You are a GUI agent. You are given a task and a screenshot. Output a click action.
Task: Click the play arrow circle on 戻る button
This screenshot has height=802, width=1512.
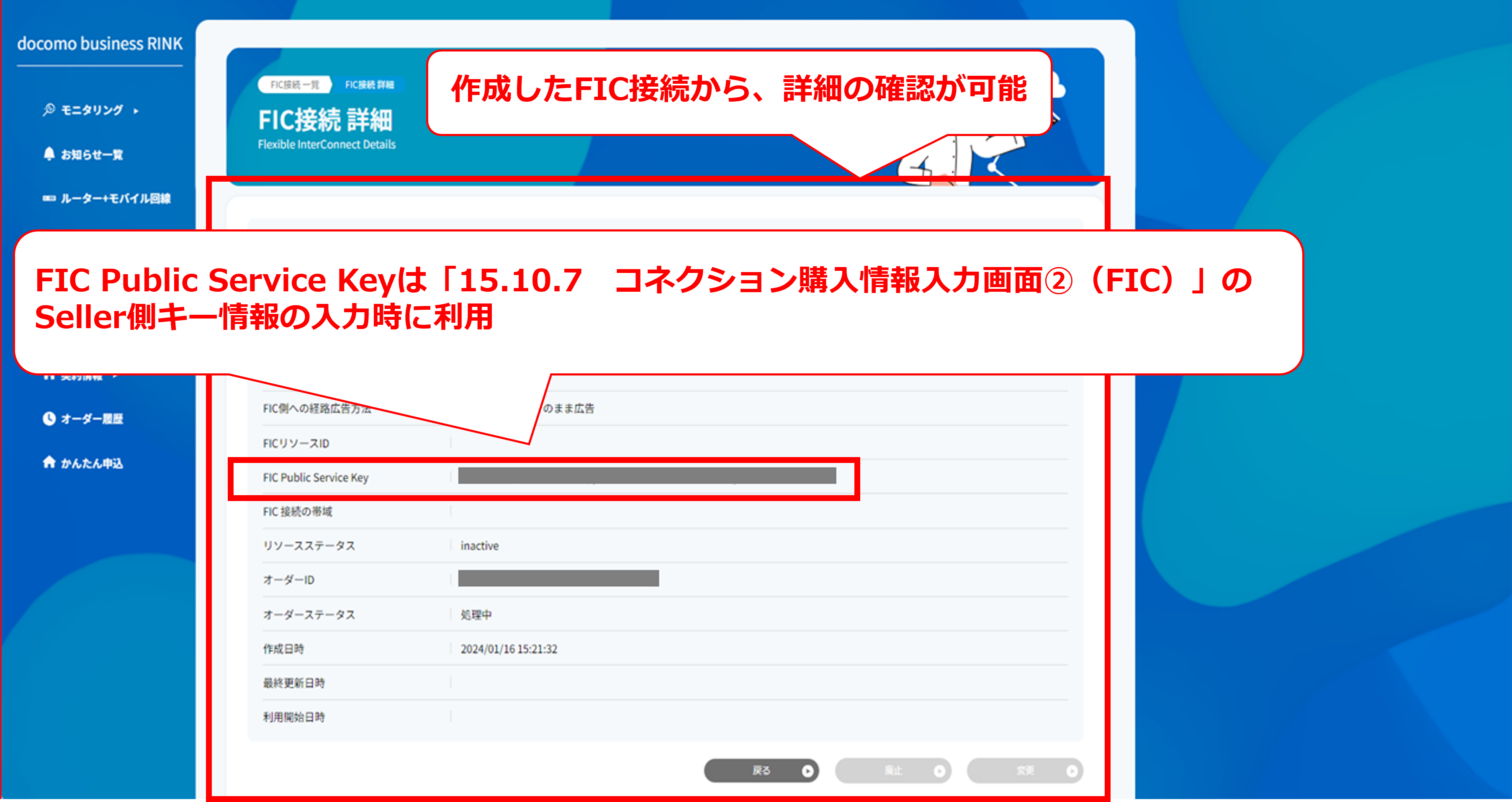807,771
